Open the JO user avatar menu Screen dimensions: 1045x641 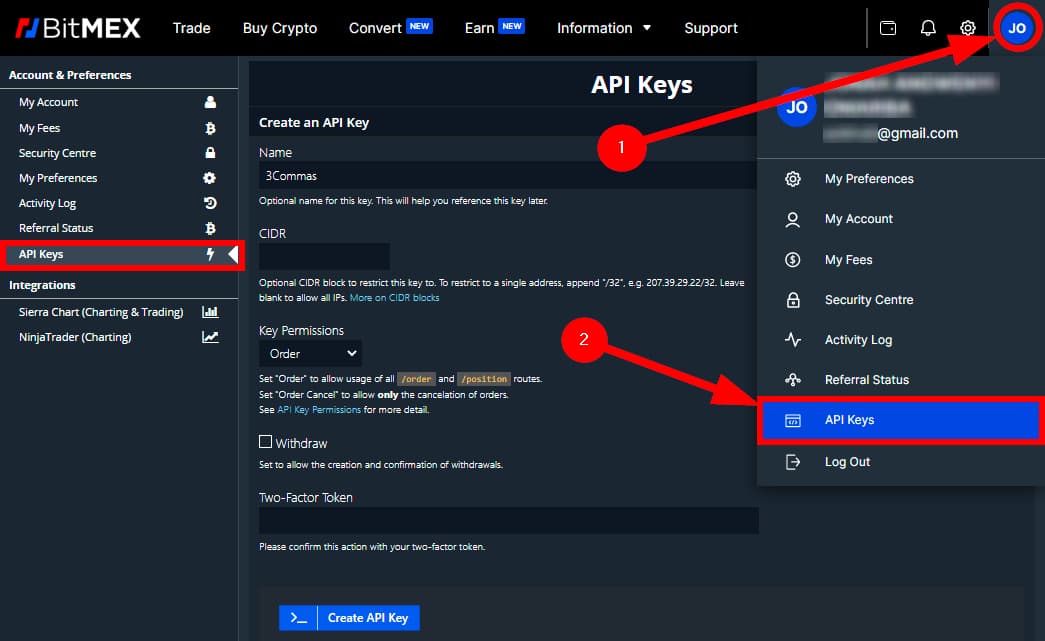click(x=1016, y=28)
